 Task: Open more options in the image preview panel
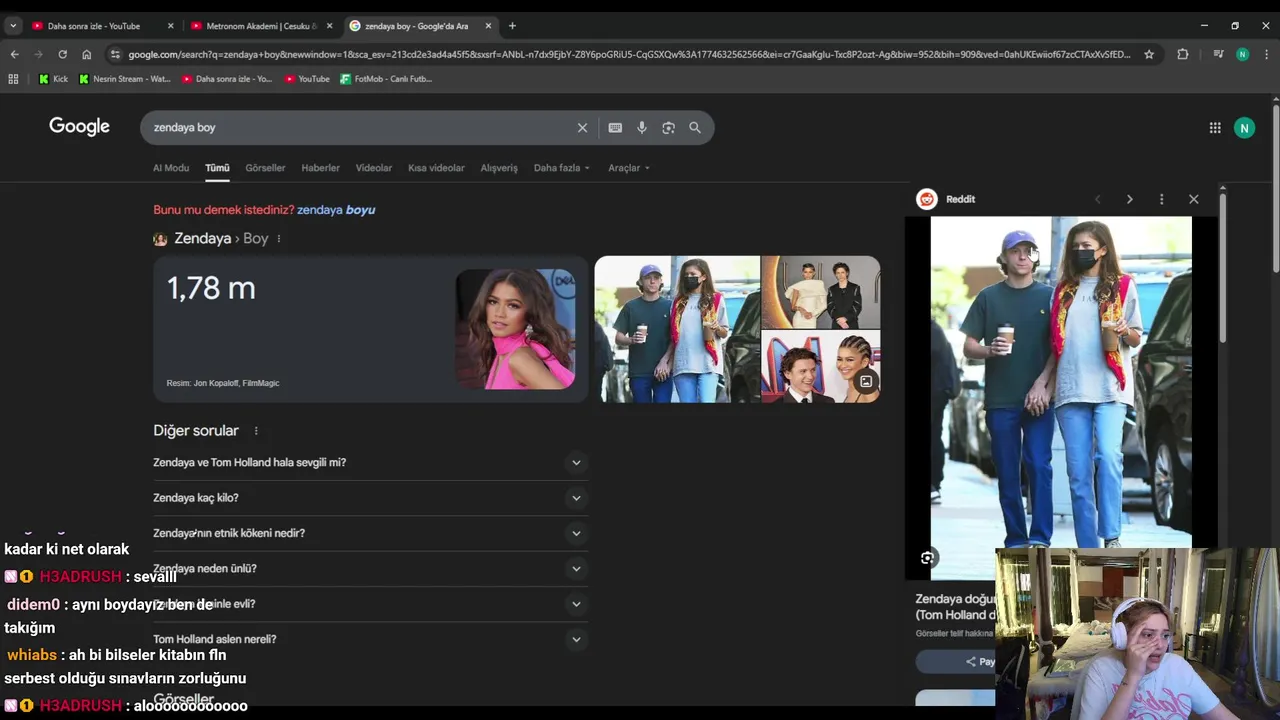point(1161,199)
